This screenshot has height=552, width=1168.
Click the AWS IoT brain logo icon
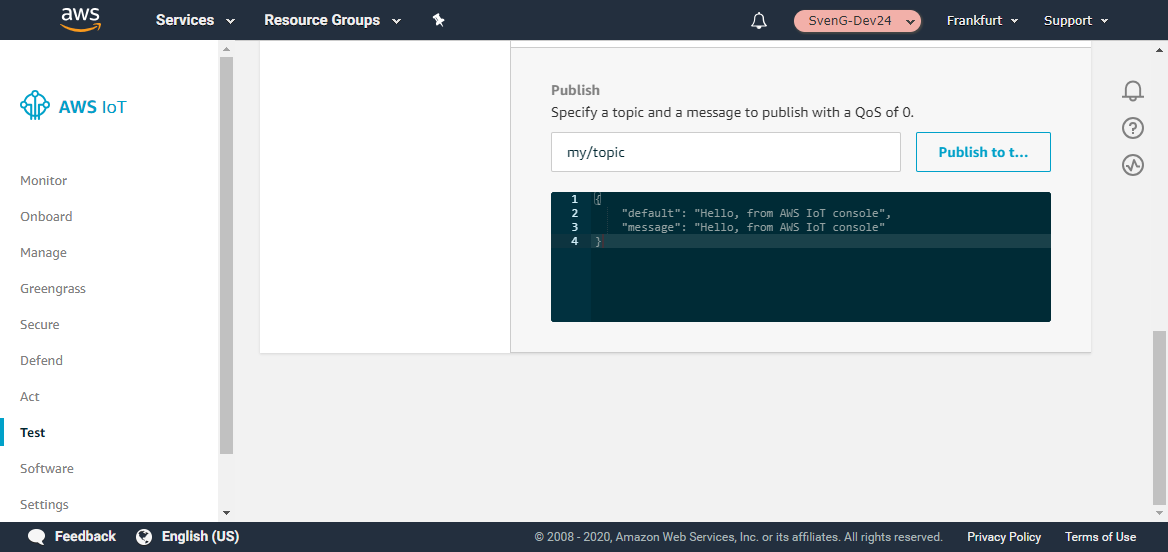tap(35, 107)
